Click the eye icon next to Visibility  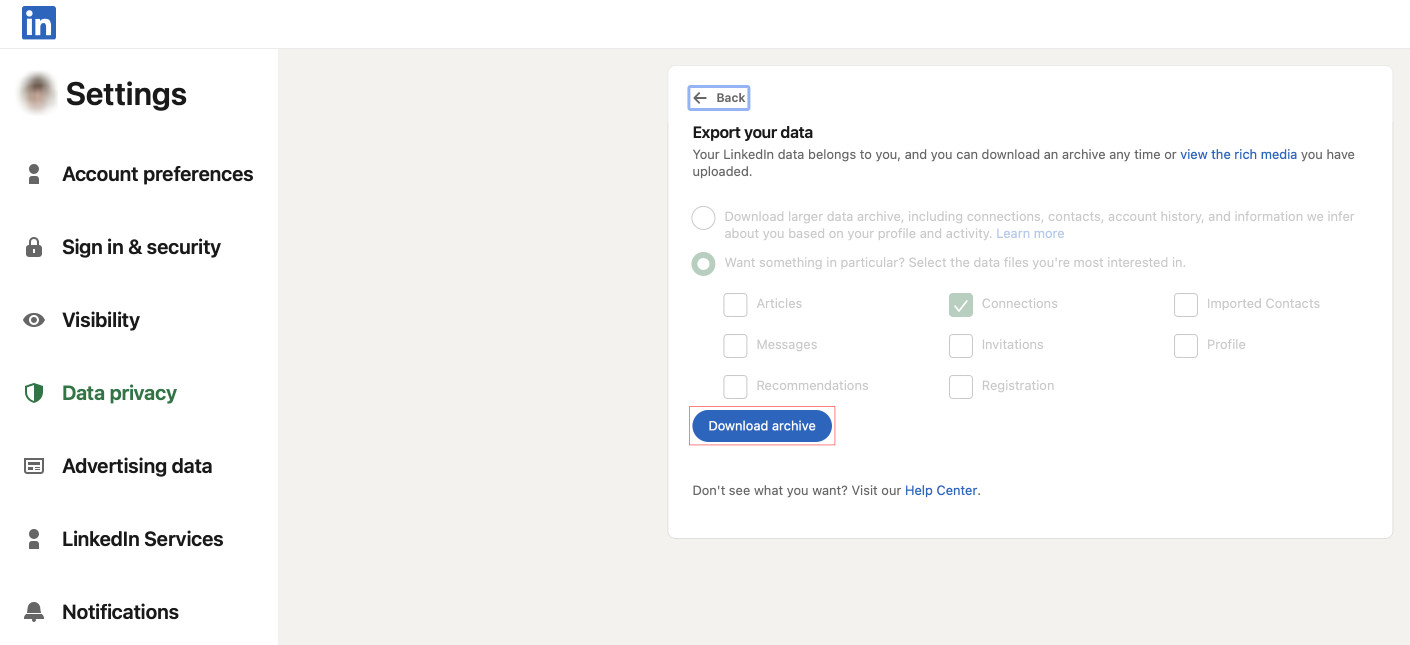tap(34, 319)
